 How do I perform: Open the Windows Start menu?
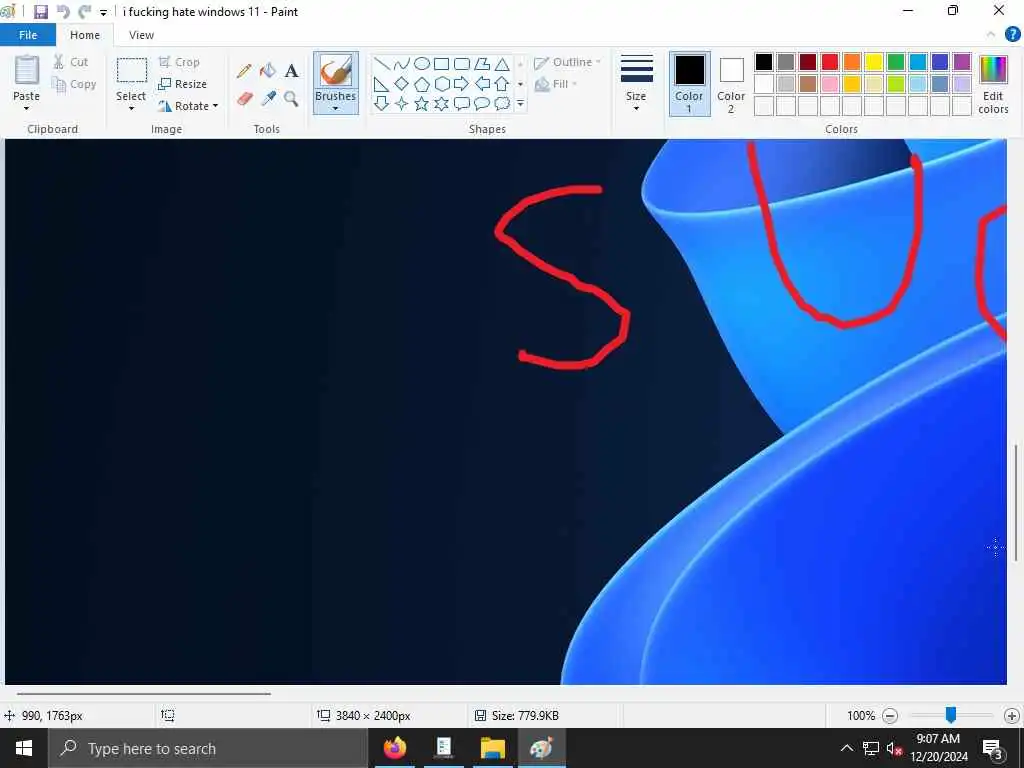(x=24, y=748)
